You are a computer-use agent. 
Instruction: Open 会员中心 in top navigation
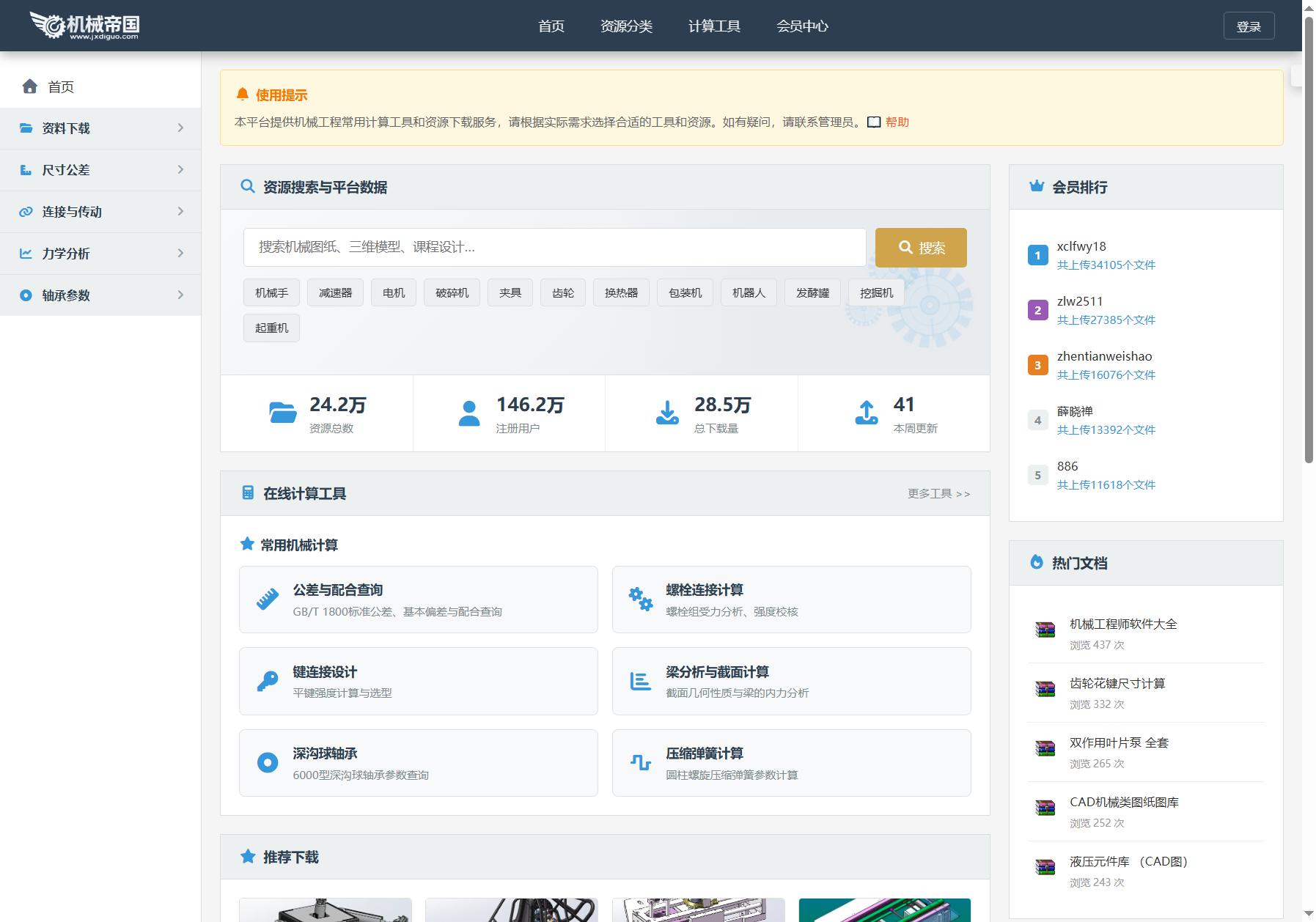pos(802,26)
